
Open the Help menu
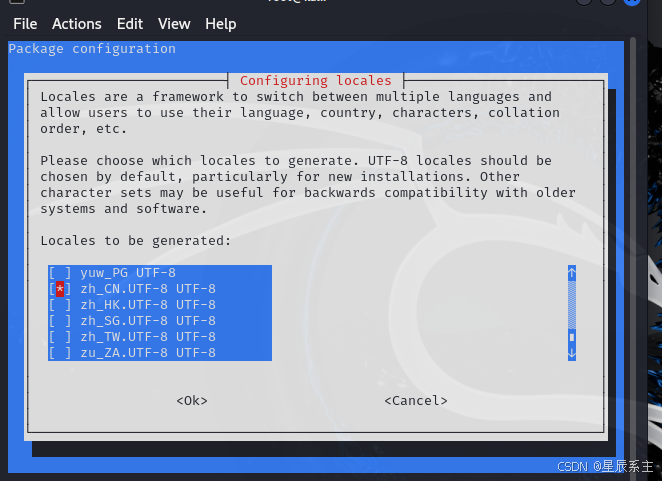(x=220, y=24)
